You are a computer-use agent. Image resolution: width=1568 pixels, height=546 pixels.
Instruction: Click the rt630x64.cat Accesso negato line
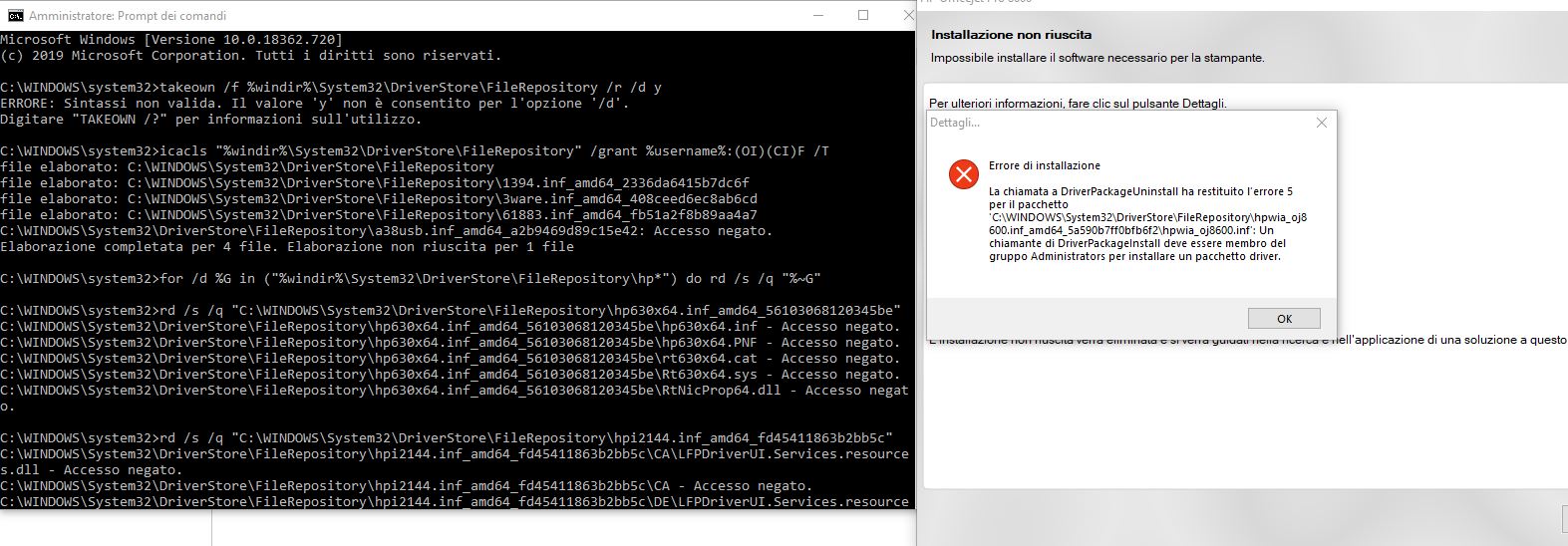coord(451,358)
